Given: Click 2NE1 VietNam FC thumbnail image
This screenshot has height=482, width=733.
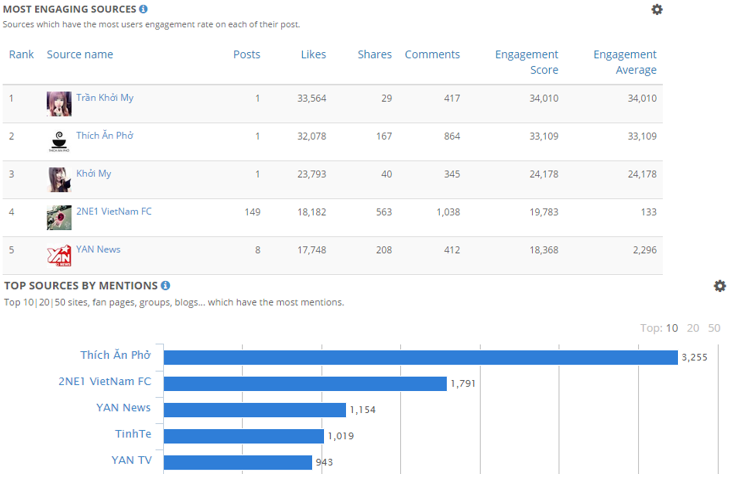Looking at the screenshot, I should 59,217.
